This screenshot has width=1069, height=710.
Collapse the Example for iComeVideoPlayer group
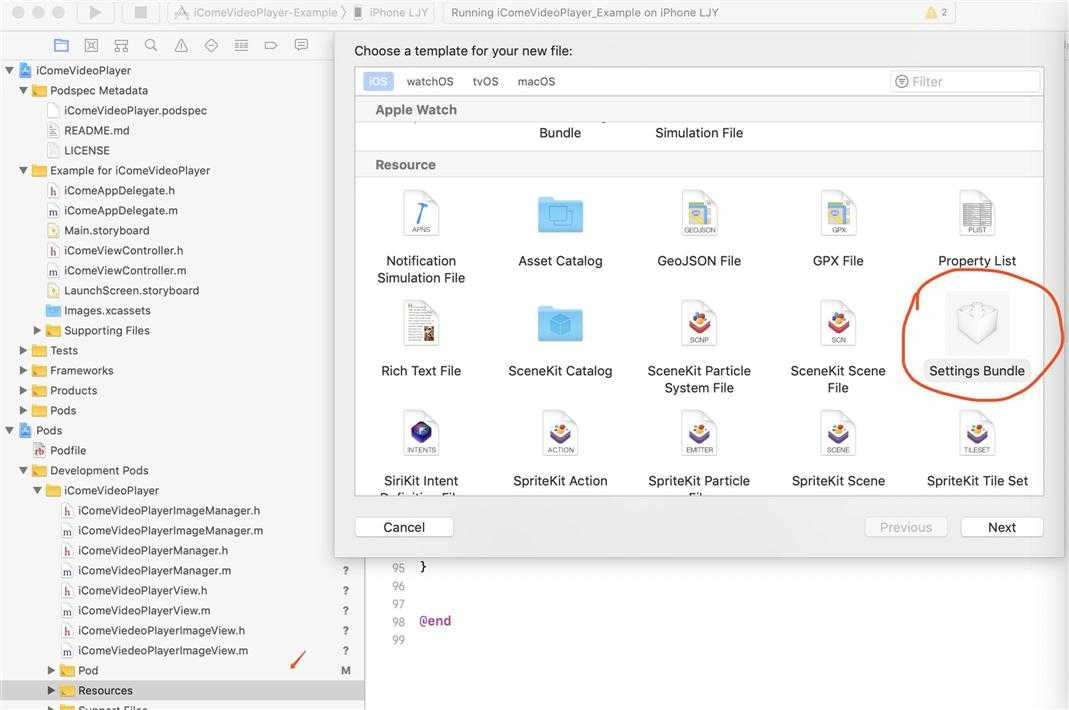[24, 170]
